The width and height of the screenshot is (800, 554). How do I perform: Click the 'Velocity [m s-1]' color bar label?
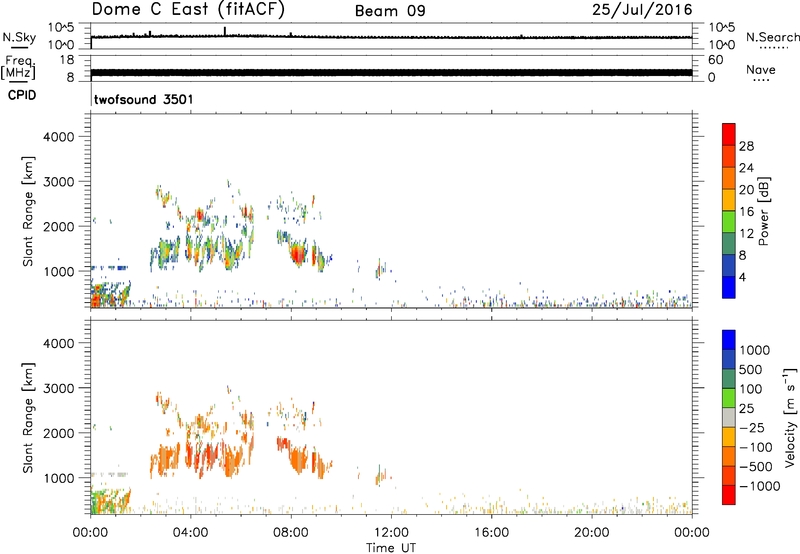790,417
